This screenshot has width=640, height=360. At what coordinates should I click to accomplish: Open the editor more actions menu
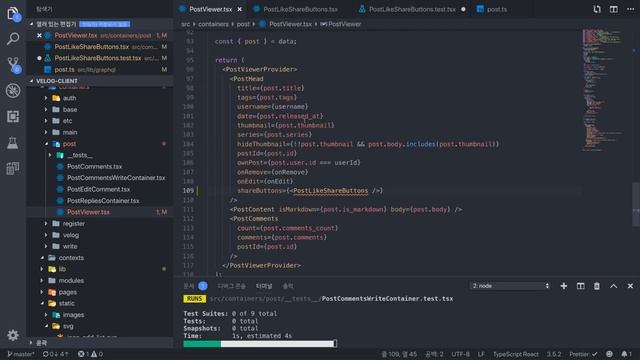(631, 9)
